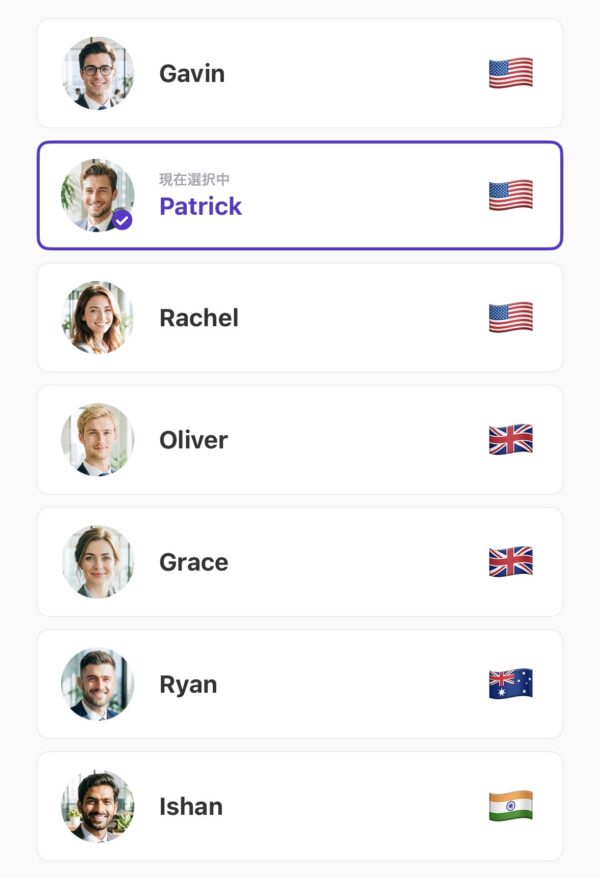Screen dimensions: 600x878
Task: Click the currently selected Patrick name
Action: (x=200, y=206)
